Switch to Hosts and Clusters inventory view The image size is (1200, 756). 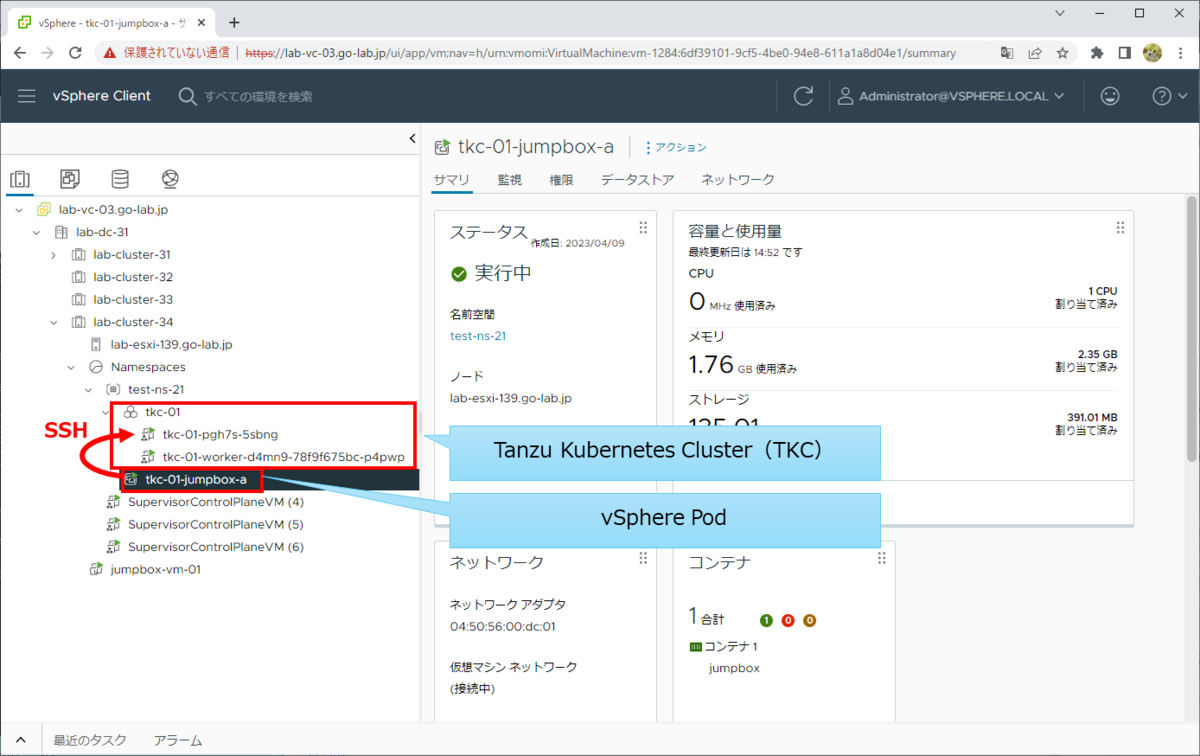point(20,179)
